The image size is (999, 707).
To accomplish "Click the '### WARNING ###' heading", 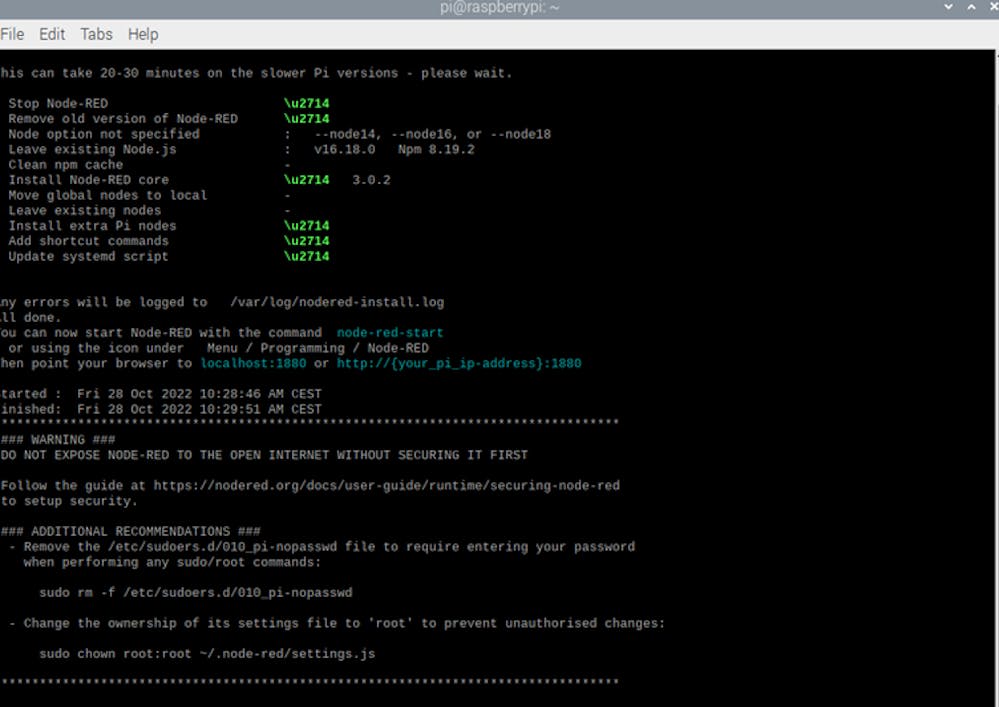I will coord(58,439).
